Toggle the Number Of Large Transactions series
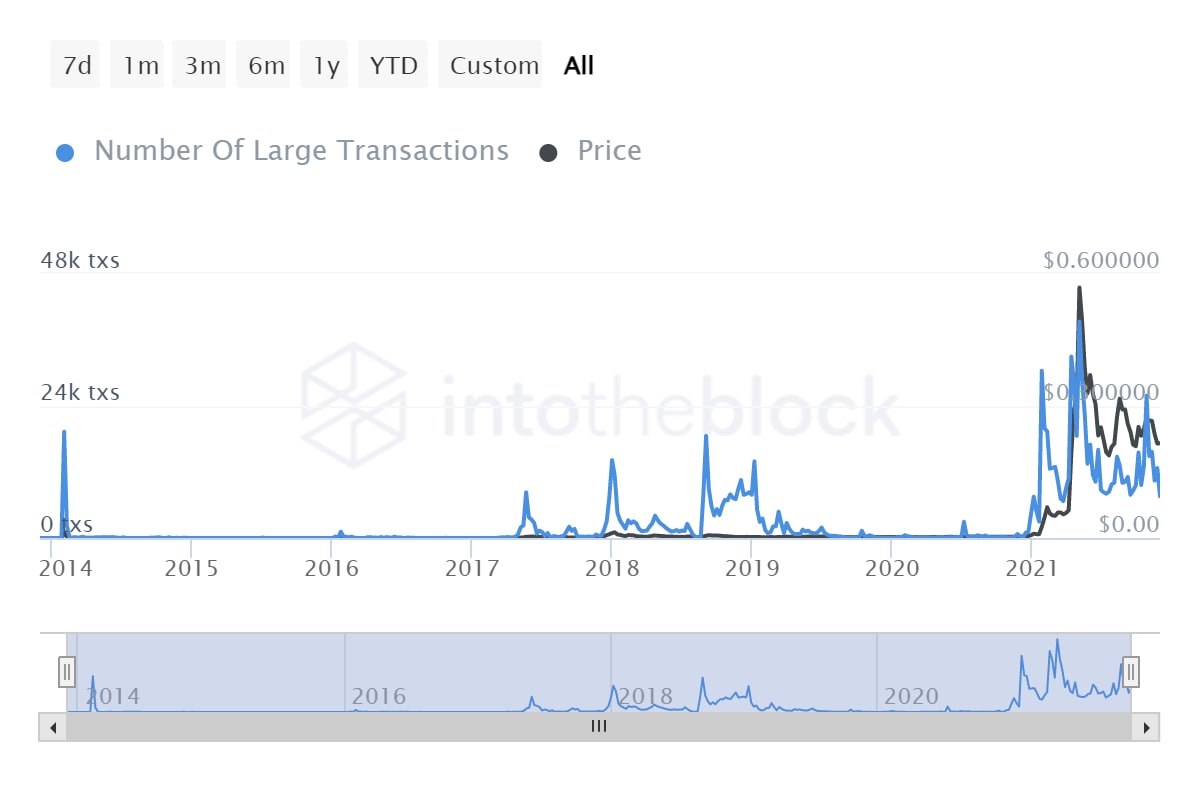1200x800 pixels. pyautogui.click(x=300, y=150)
